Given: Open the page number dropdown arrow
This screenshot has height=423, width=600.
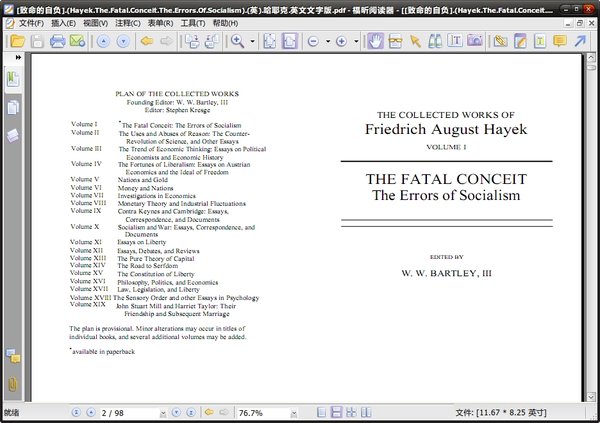Looking at the screenshot, I should coord(163,413).
